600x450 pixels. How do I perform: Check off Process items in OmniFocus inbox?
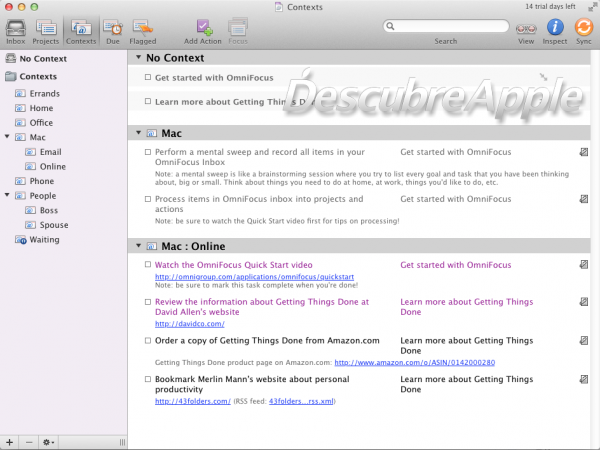tap(148, 199)
